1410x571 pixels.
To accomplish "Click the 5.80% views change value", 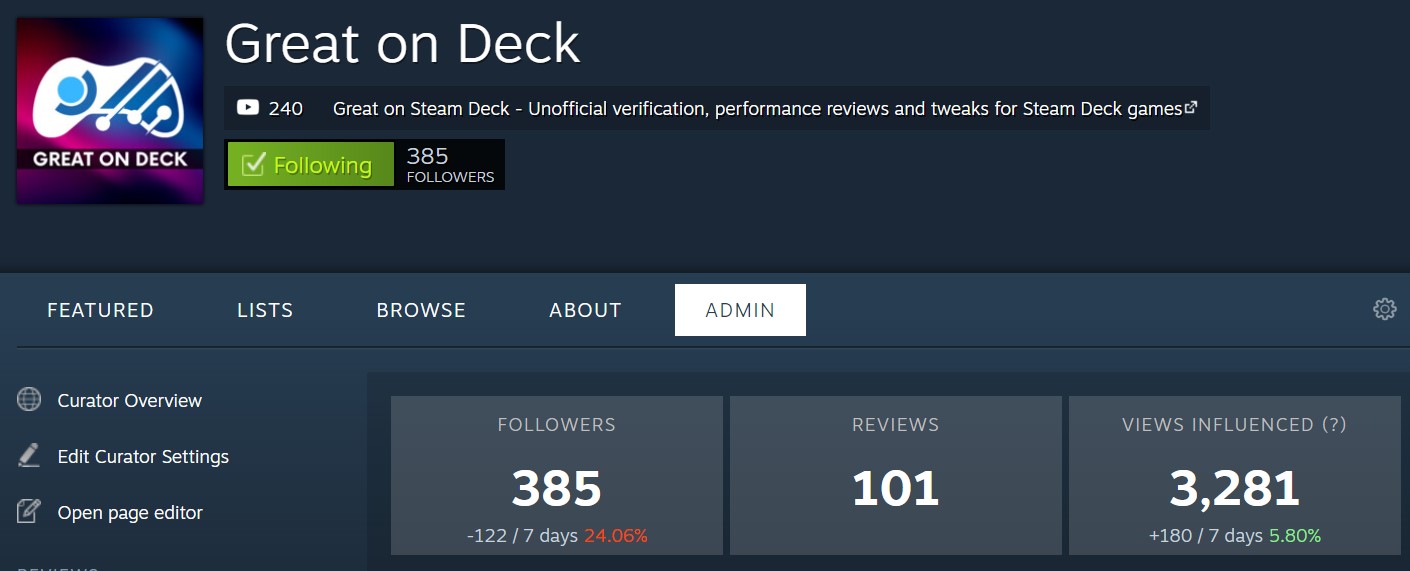I will (x=1295, y=536).
